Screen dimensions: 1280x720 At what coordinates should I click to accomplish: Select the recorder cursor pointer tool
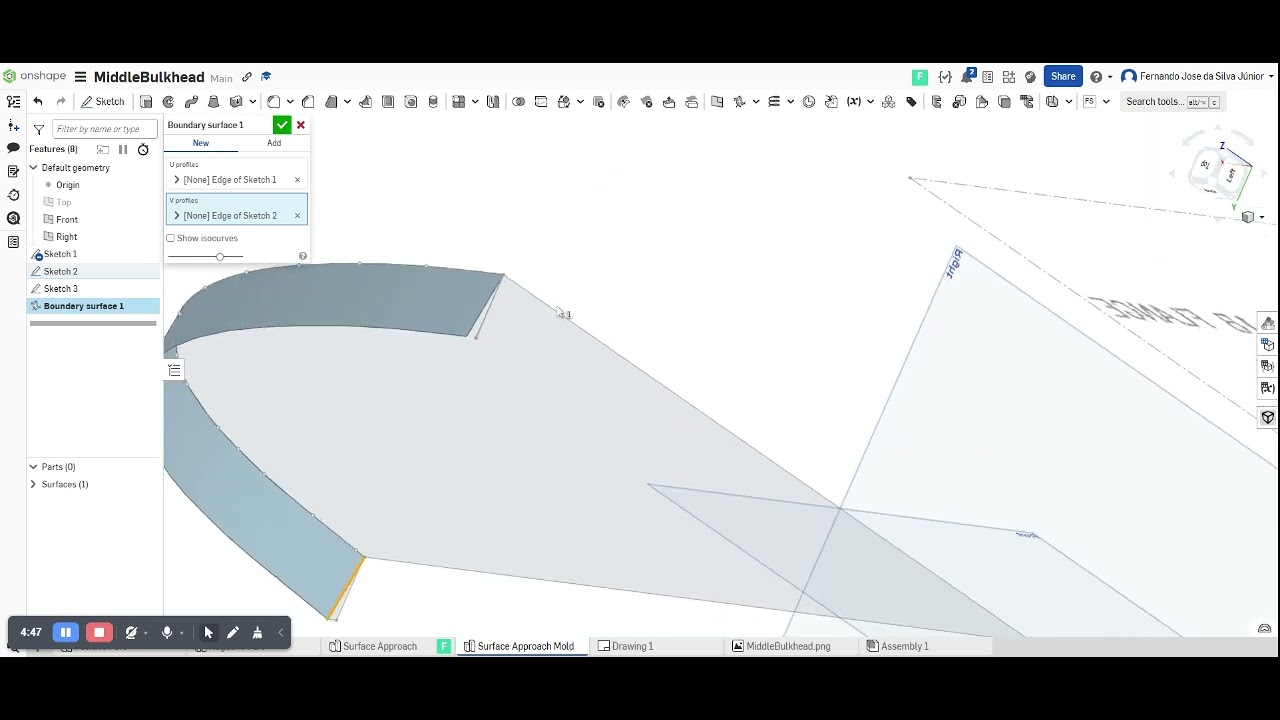coord(208,632)
